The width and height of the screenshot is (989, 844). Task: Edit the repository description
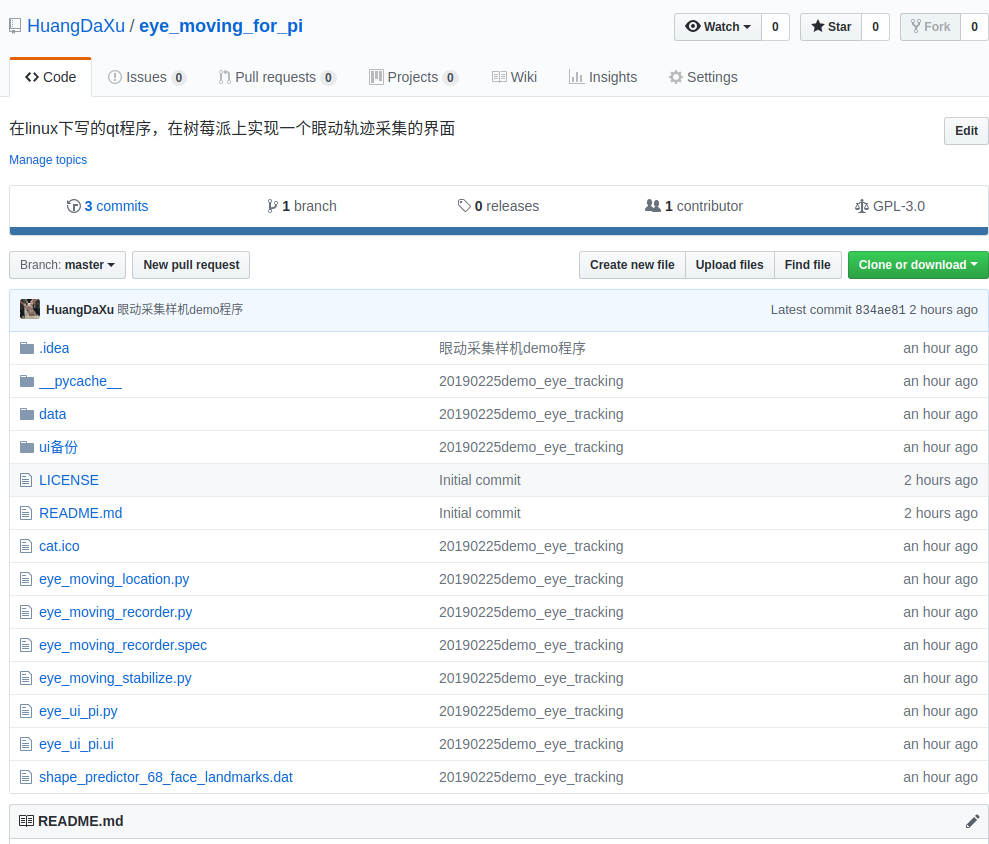pos(966,131)
